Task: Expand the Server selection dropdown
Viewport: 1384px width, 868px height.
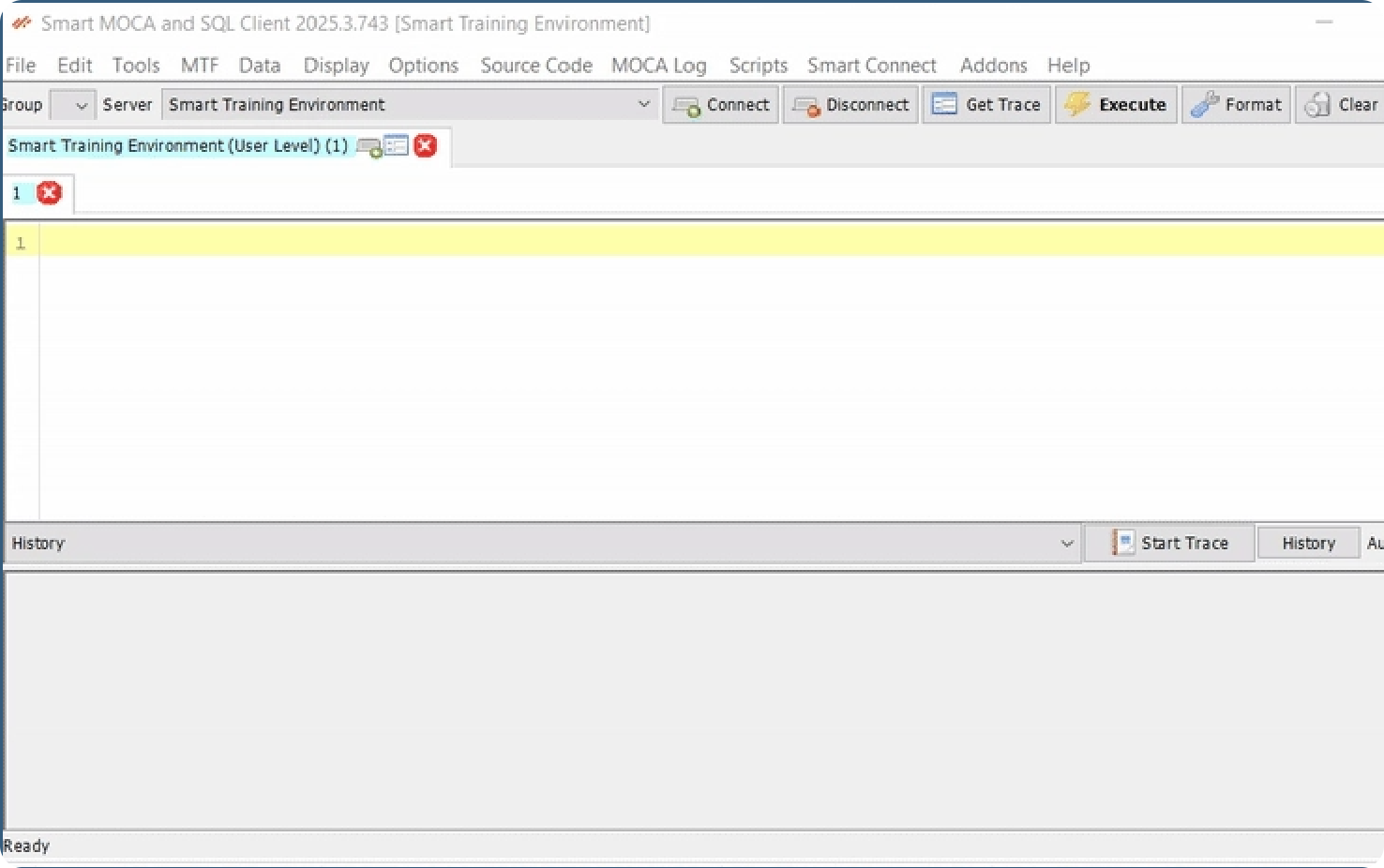Action: (x=643, y=104)
